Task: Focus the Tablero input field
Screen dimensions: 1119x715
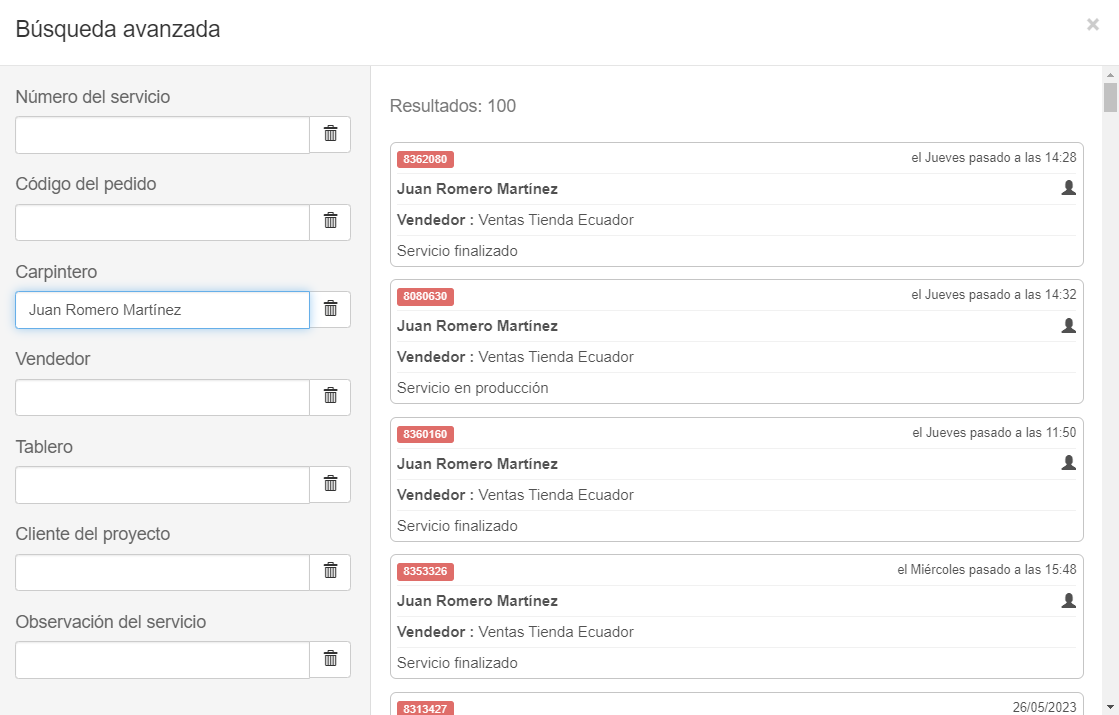Action: [x=162, y=485]
